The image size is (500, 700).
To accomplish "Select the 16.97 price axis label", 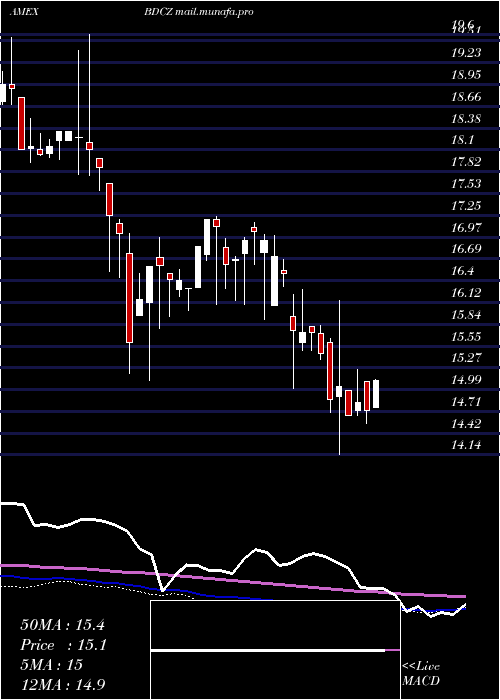I will [467, 228].
